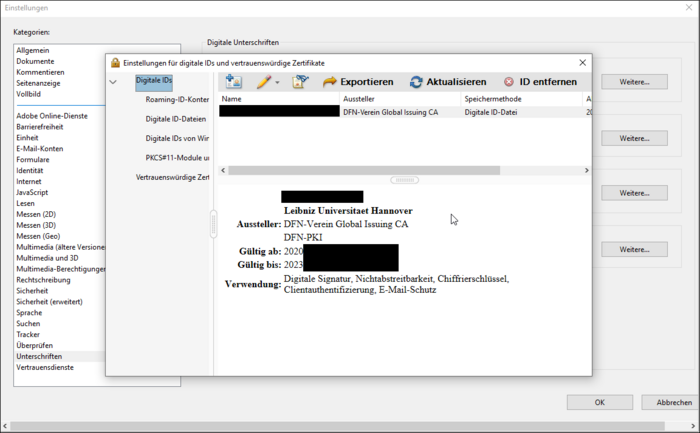Sort by the Name column header

279,99
